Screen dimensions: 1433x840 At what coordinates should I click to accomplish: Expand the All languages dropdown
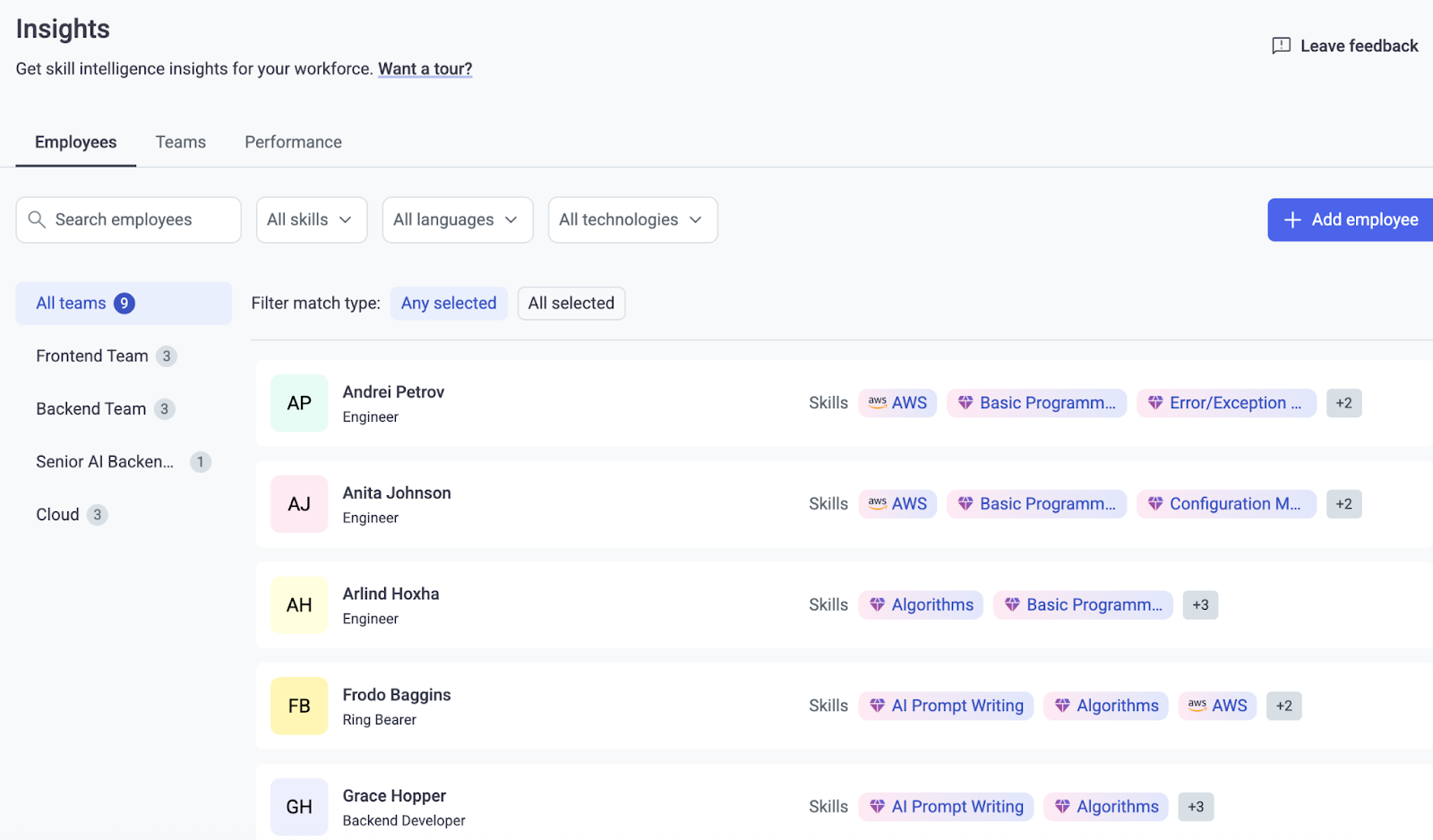[457, 219]
